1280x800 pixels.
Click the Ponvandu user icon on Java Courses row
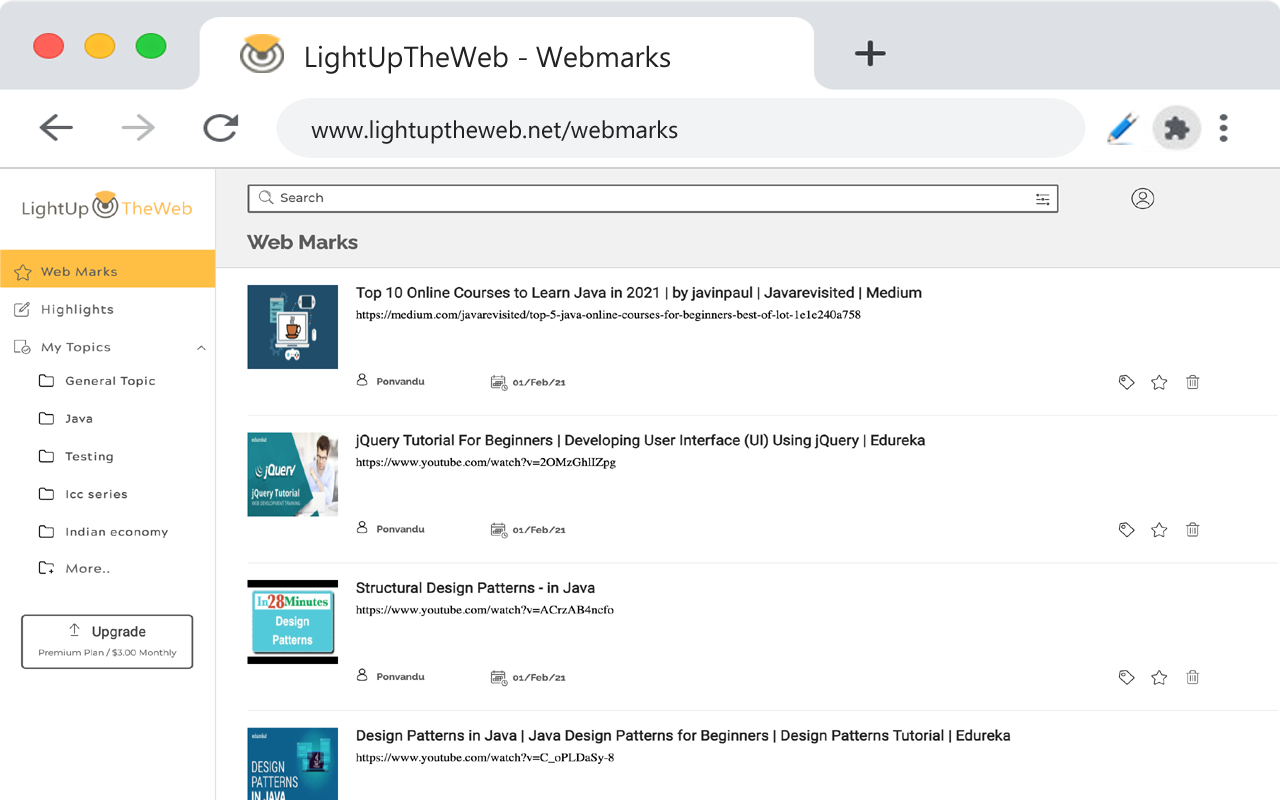(x=362, y=381)
